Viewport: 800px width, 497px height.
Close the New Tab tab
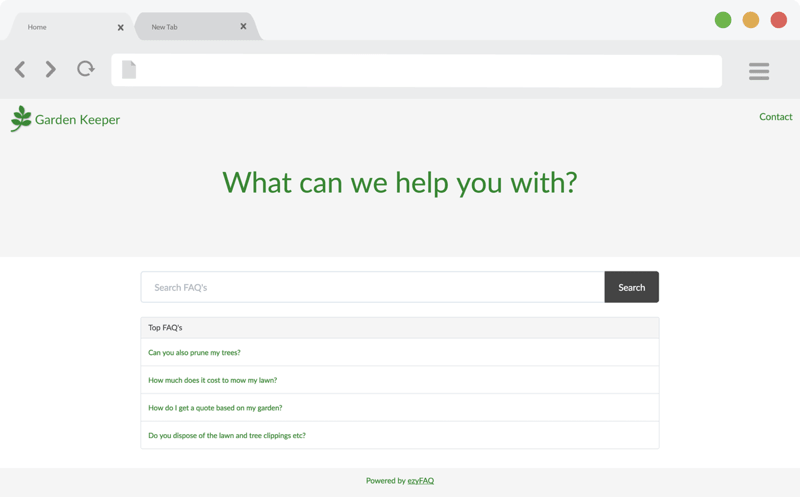pyautogui.click(x=243, y=27)
